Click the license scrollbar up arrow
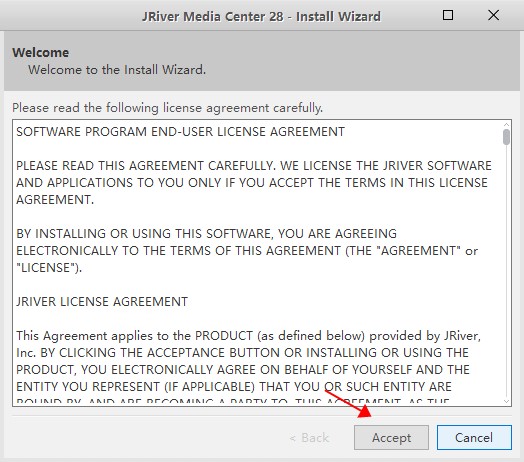The height and width of the screenshot is (462, 524). coord(506,125)
